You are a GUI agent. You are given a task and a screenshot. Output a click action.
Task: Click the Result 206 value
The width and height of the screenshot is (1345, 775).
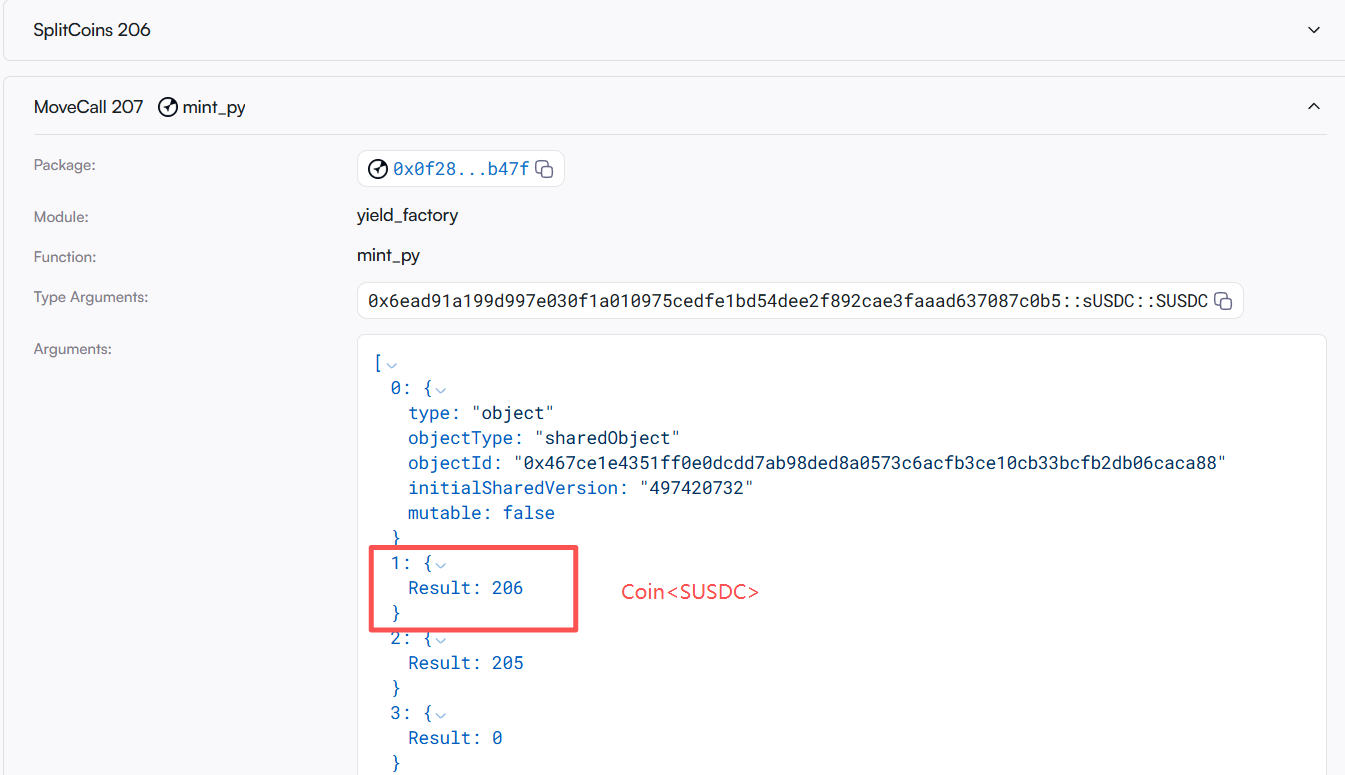click(x=507, y=588)
